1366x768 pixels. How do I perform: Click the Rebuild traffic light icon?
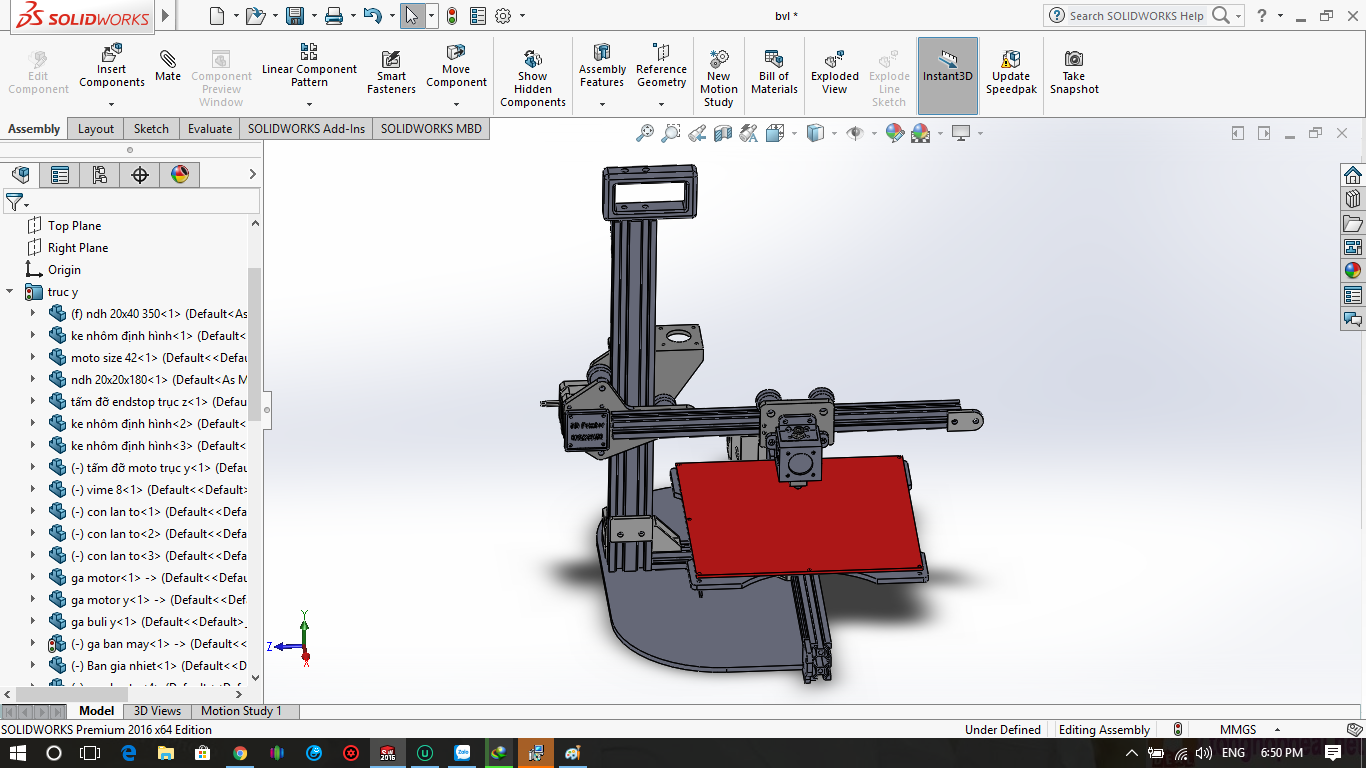coord(452,16)
